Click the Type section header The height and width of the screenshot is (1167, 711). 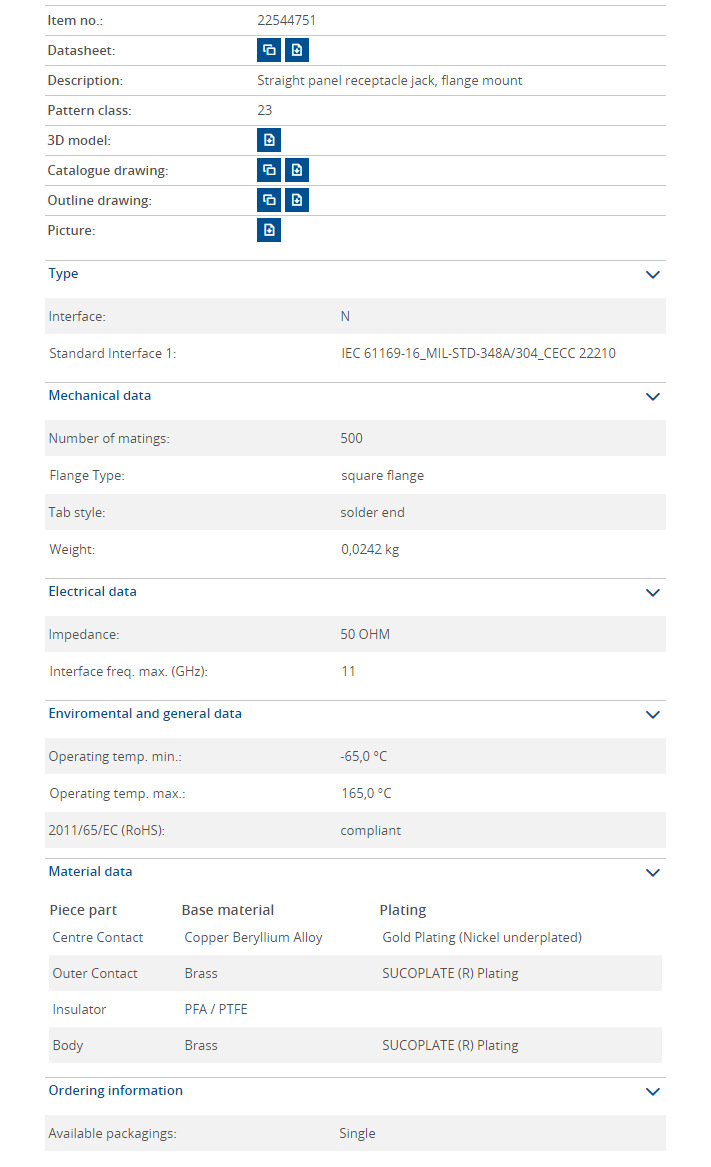(63, 274)
